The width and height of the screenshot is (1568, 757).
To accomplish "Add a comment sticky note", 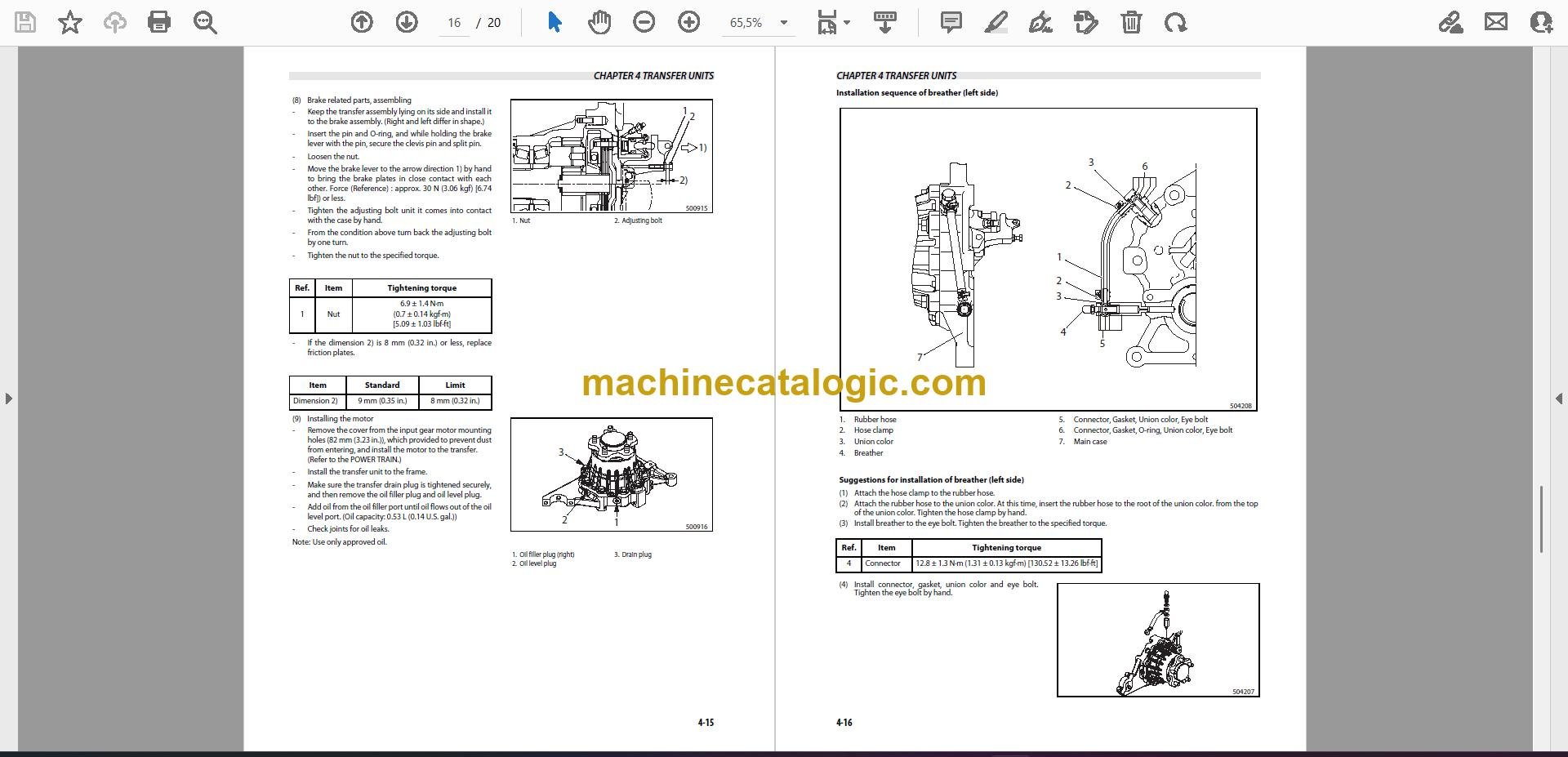I will coord(951,22).
